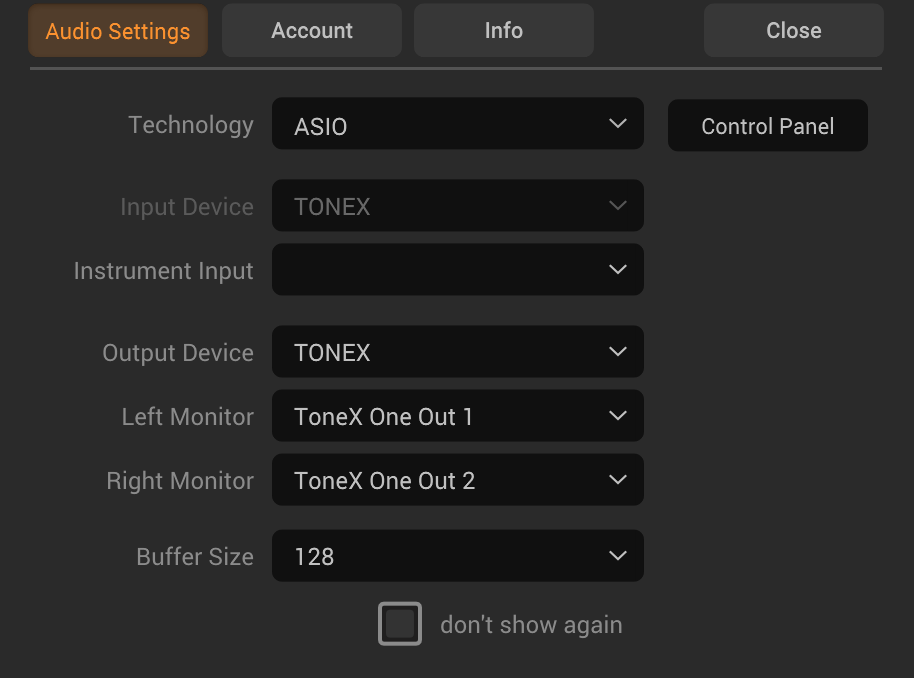
Task: Click the Right Monitor label
Action: click(x=180, y=481)
